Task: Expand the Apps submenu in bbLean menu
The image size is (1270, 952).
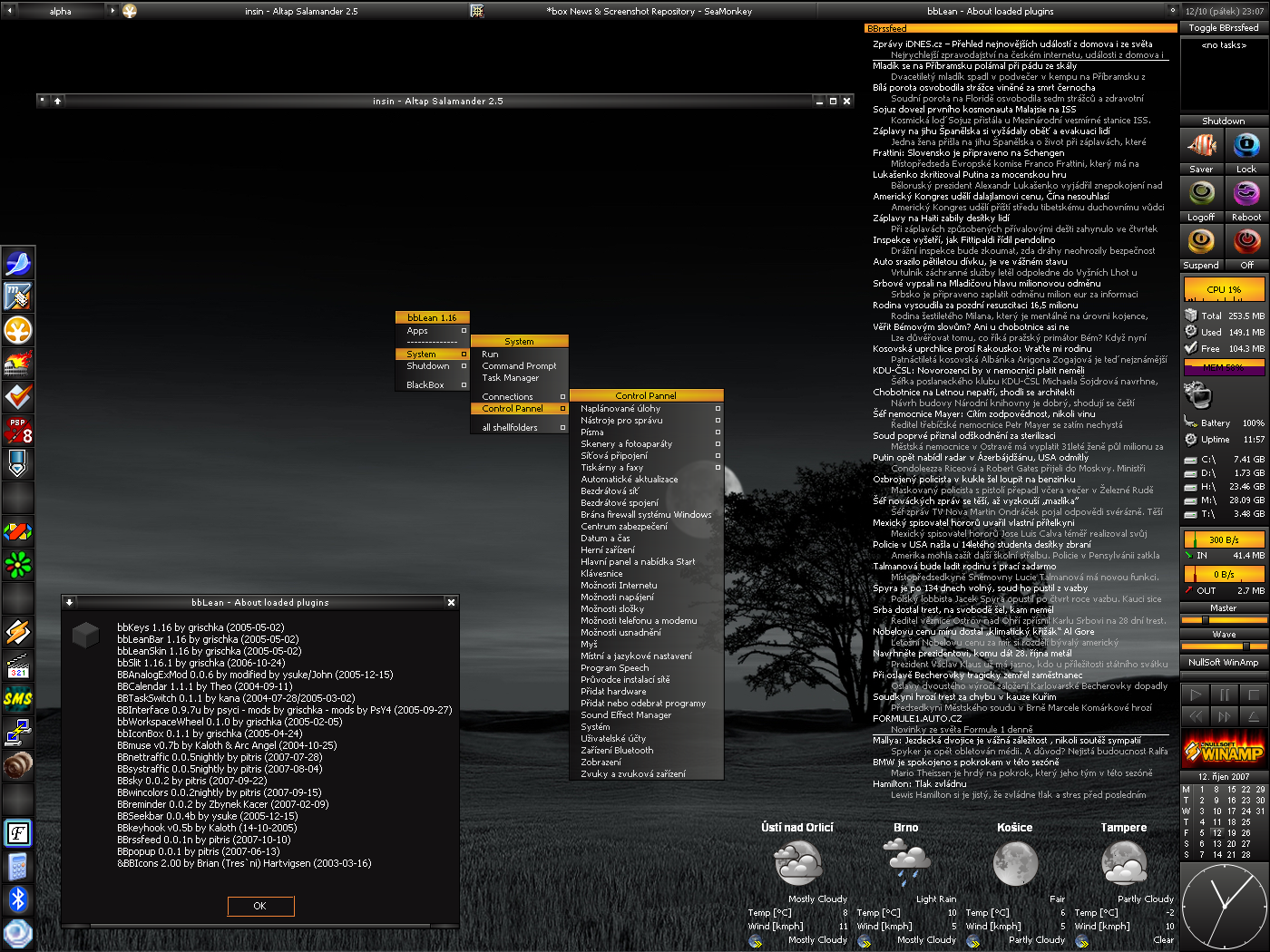Action: (x=432, y=331)
